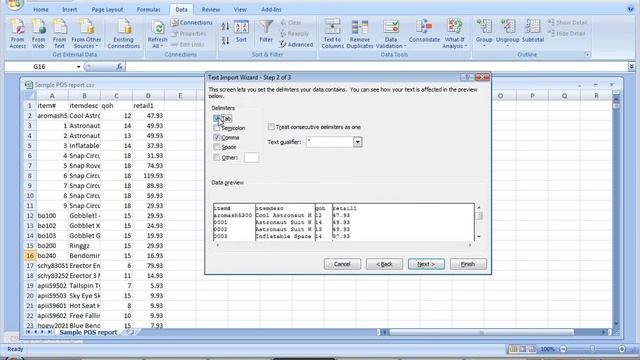Image resolution: width=640 pixels, height=360 pixels.
Task: Click the Ungroup outline icon
Action: 507,33
